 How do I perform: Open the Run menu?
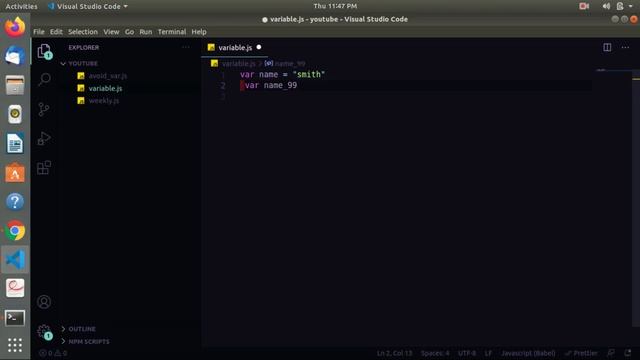coord(146,32)
